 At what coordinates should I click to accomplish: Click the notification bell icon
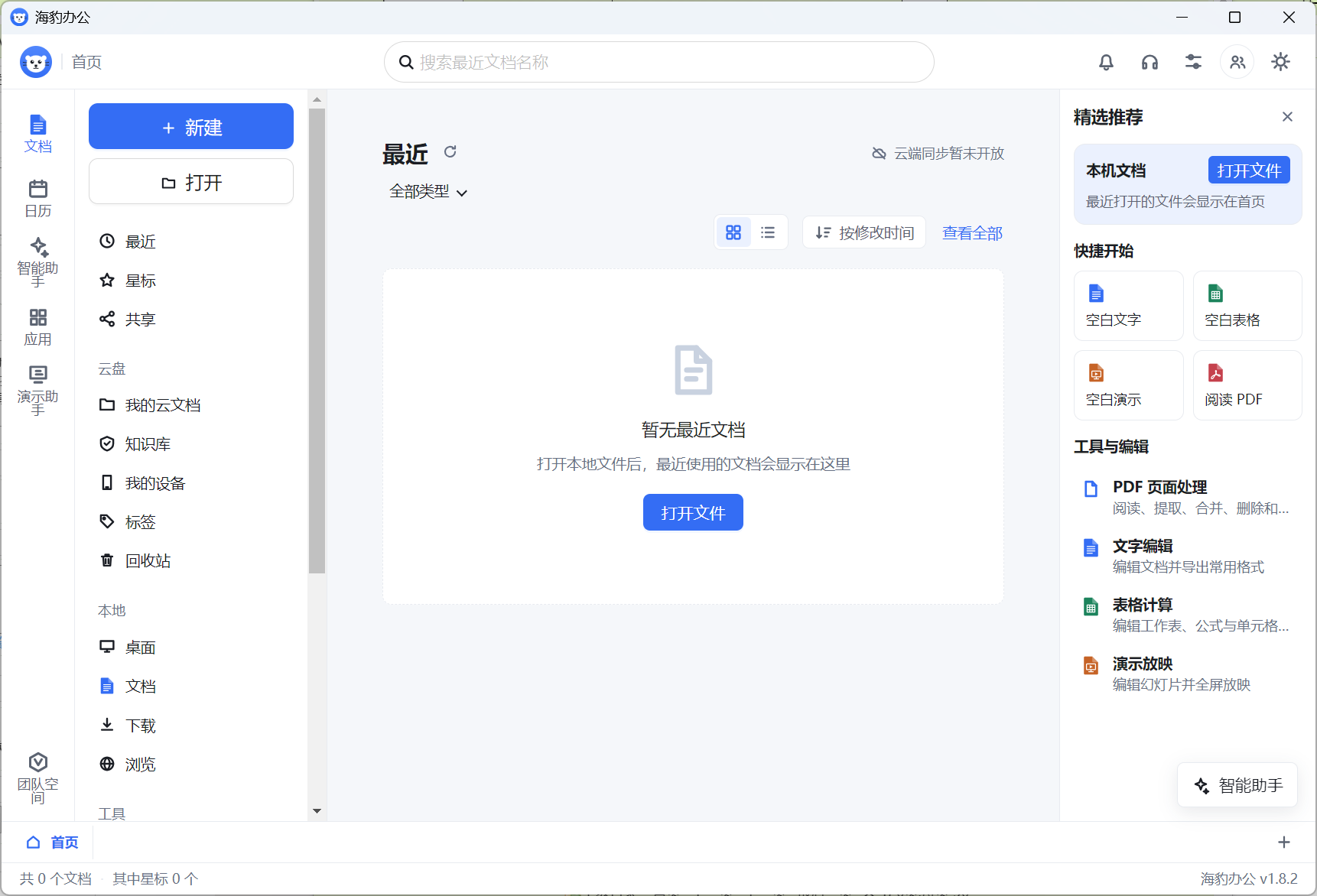click(x=1106, y=62)
